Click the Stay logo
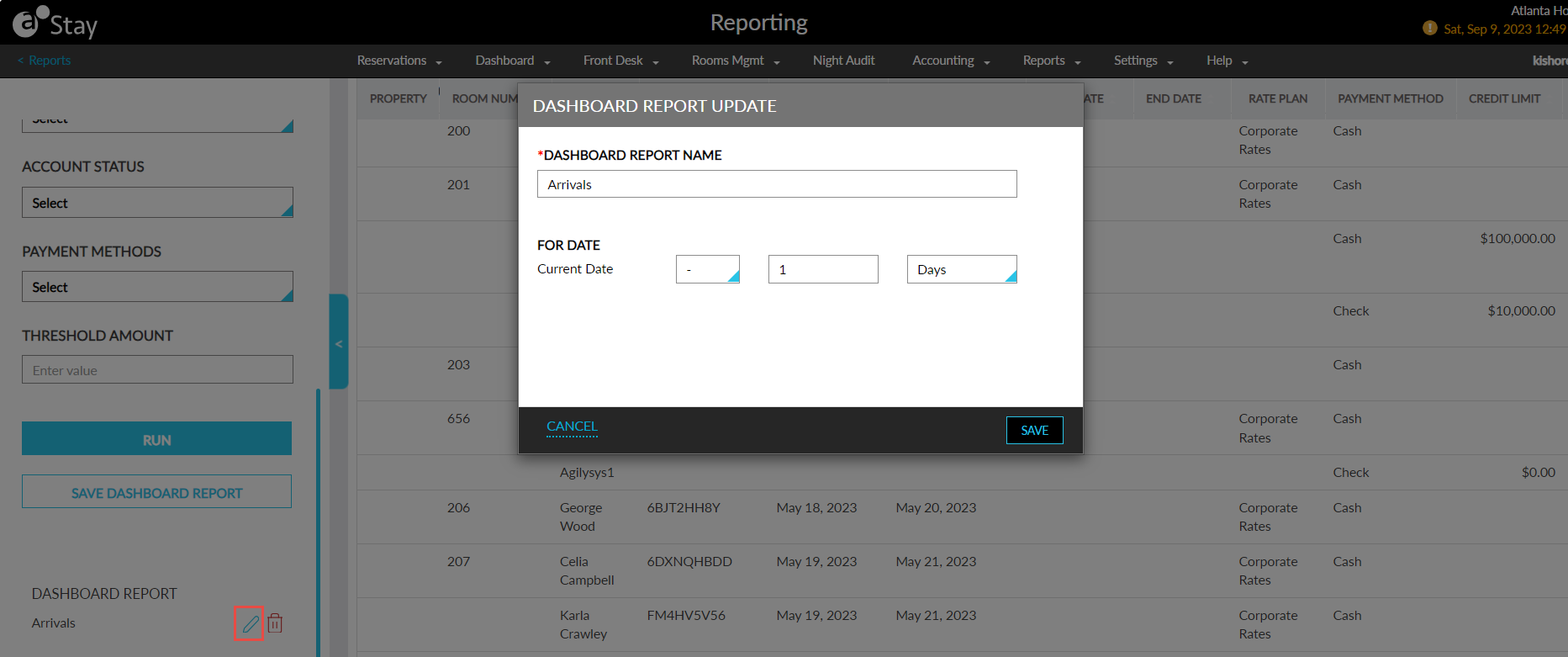The width and height of the screenshot is (1568, 657). coord(55,23)
